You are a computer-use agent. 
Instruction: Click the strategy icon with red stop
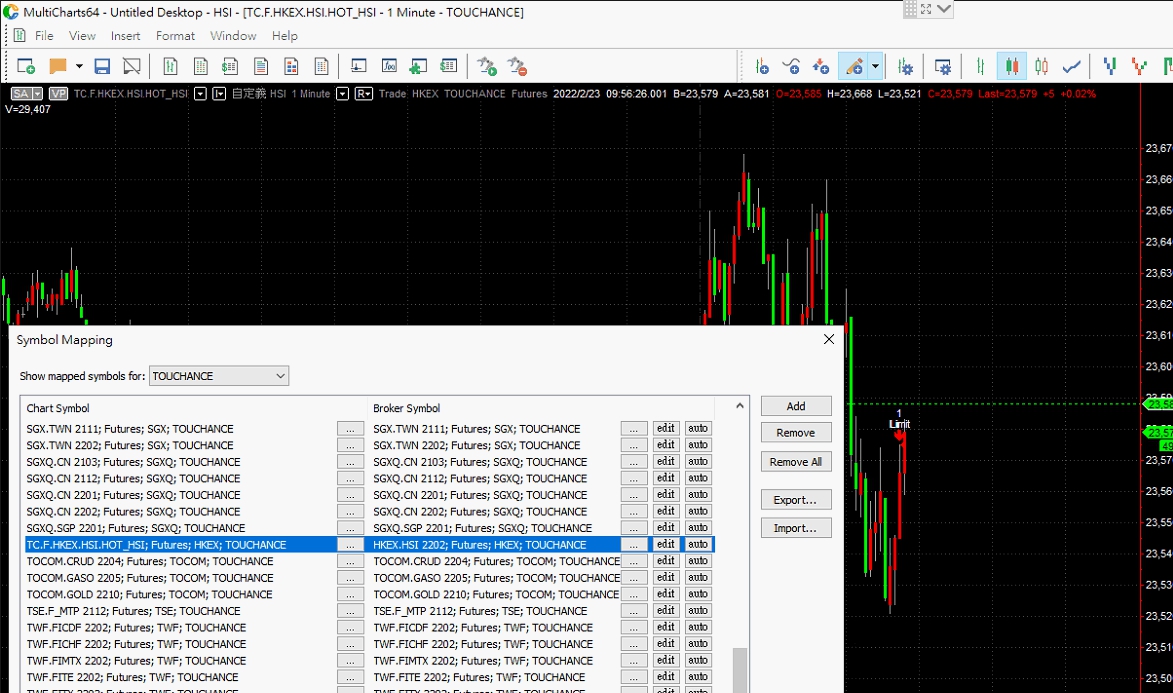pyautogui.click(x=518, y=67)
